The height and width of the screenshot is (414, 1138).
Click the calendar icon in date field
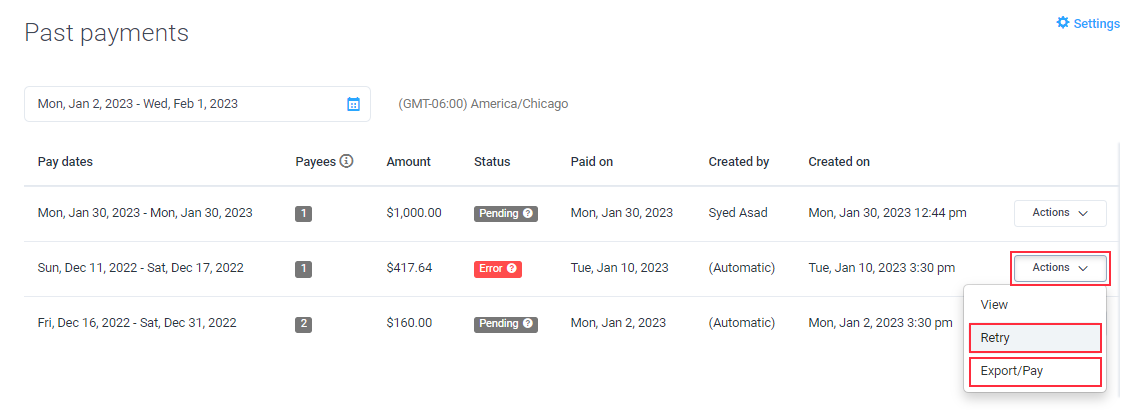(x=353, y=104)
